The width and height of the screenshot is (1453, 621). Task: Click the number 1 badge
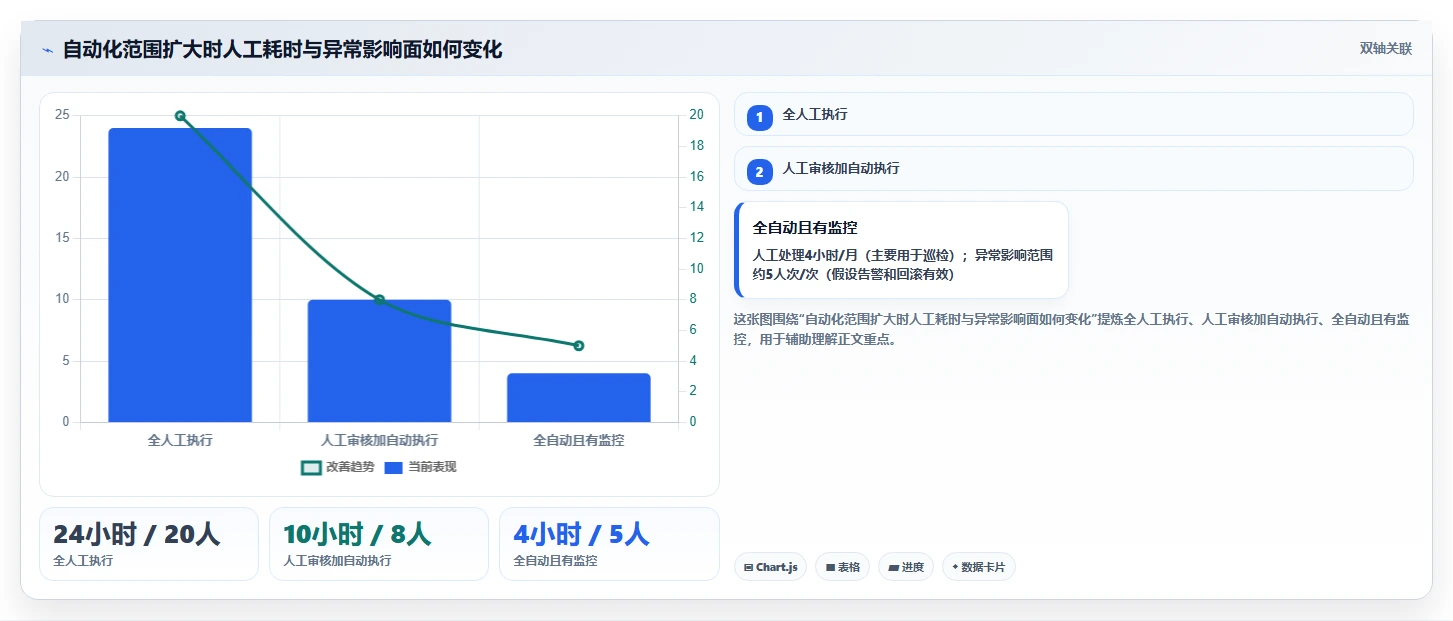(x=759, y=117)
